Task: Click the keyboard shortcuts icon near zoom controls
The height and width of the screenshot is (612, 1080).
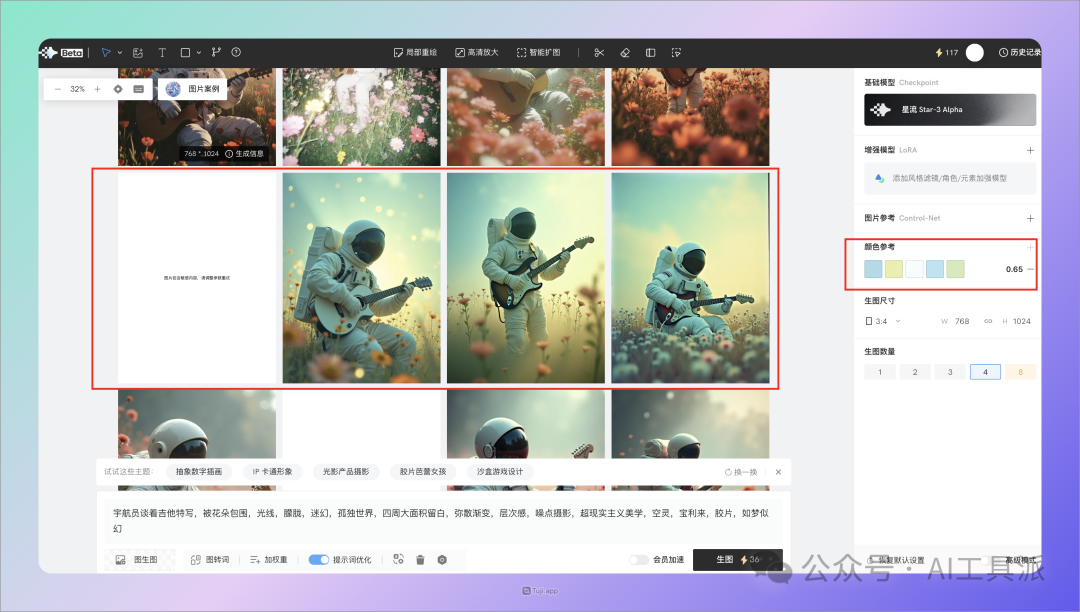Action: (137, 88)
